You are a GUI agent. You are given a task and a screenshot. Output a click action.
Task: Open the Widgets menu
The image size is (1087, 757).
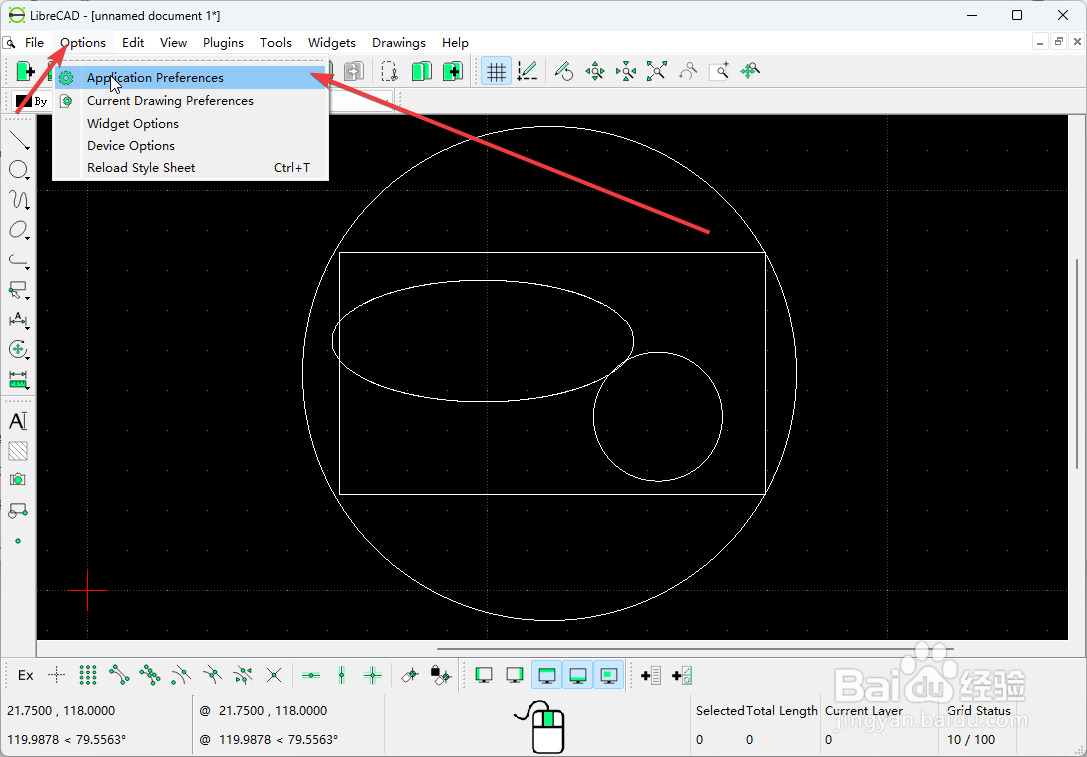[x=332, y=43]
